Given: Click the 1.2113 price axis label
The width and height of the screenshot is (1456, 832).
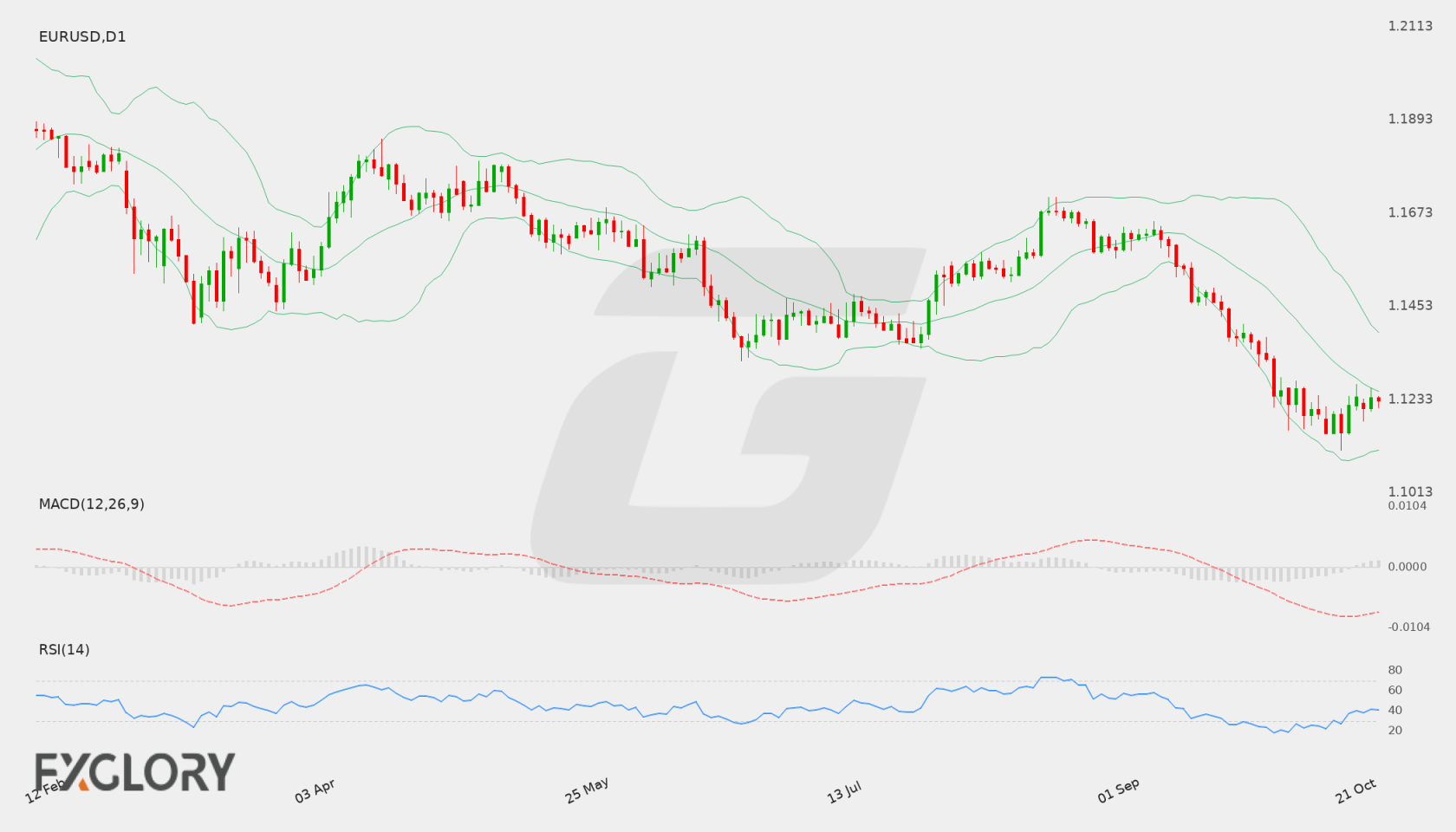Looking at the screenshot, I should pos(1410,26).
